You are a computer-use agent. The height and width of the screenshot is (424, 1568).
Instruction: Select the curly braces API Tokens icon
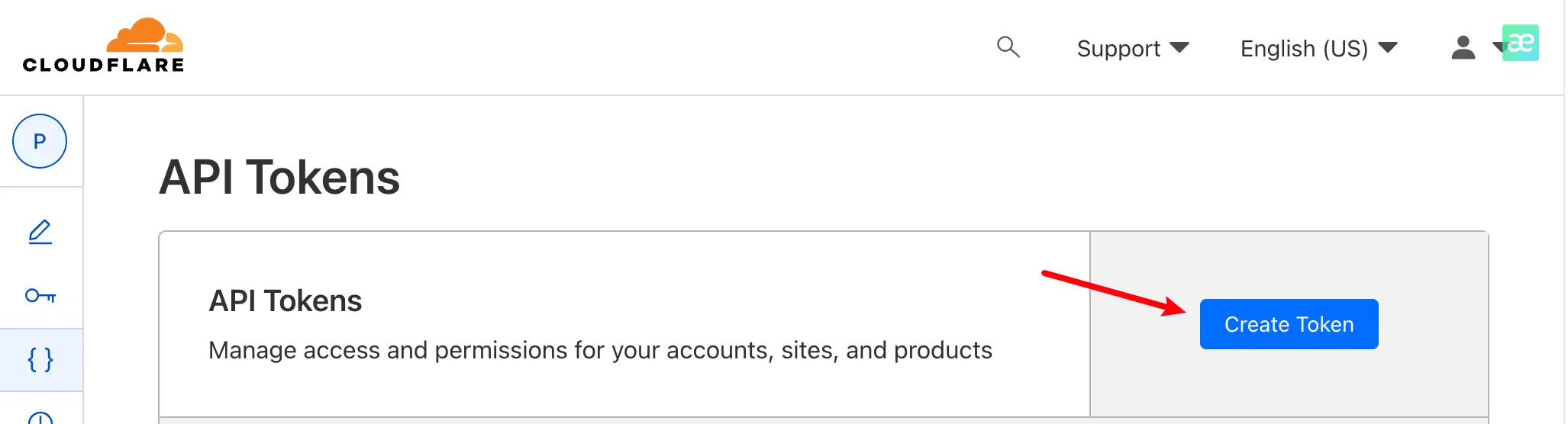[x=40, y=359]
